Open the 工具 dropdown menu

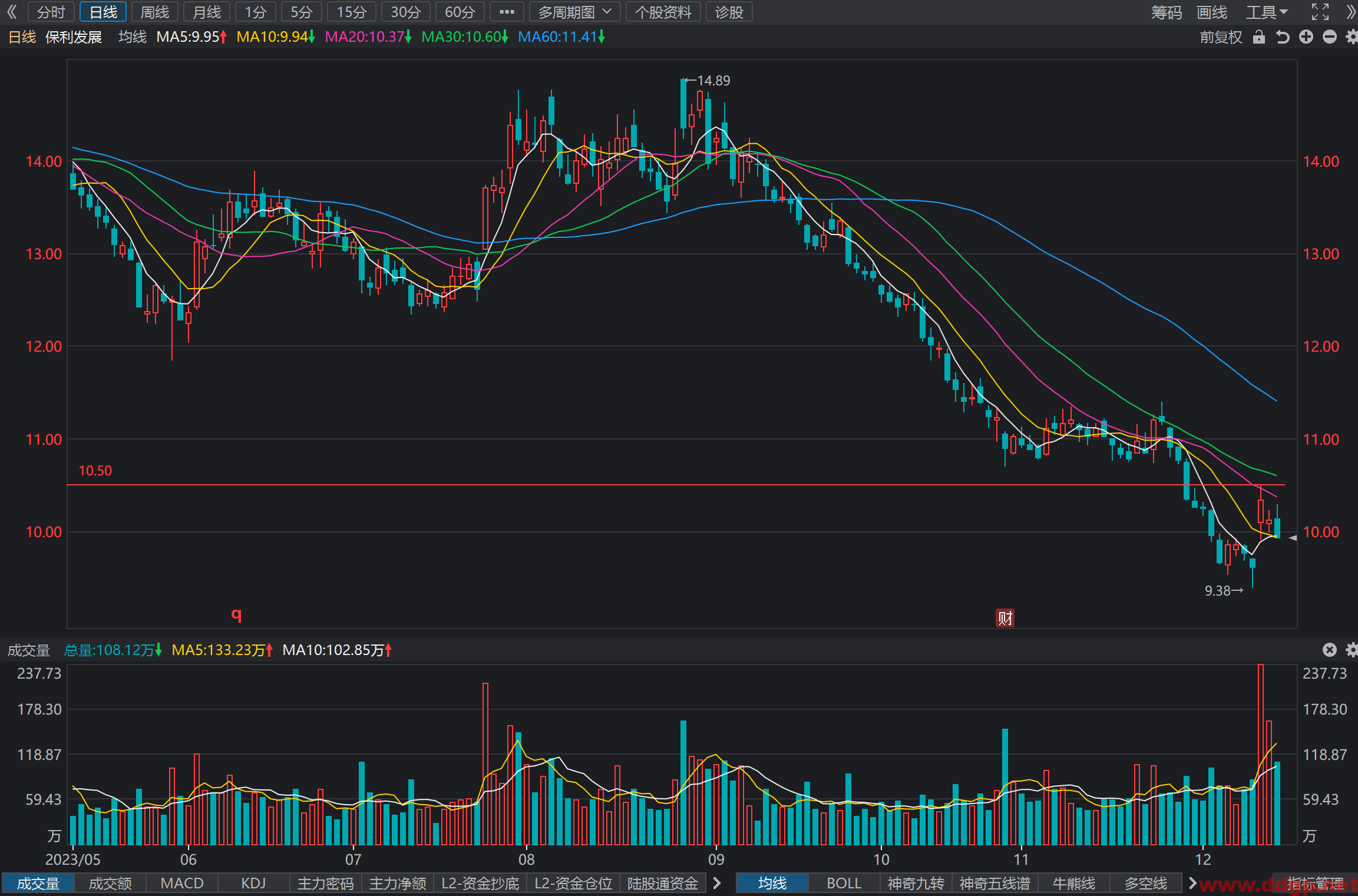point(1267,12)
